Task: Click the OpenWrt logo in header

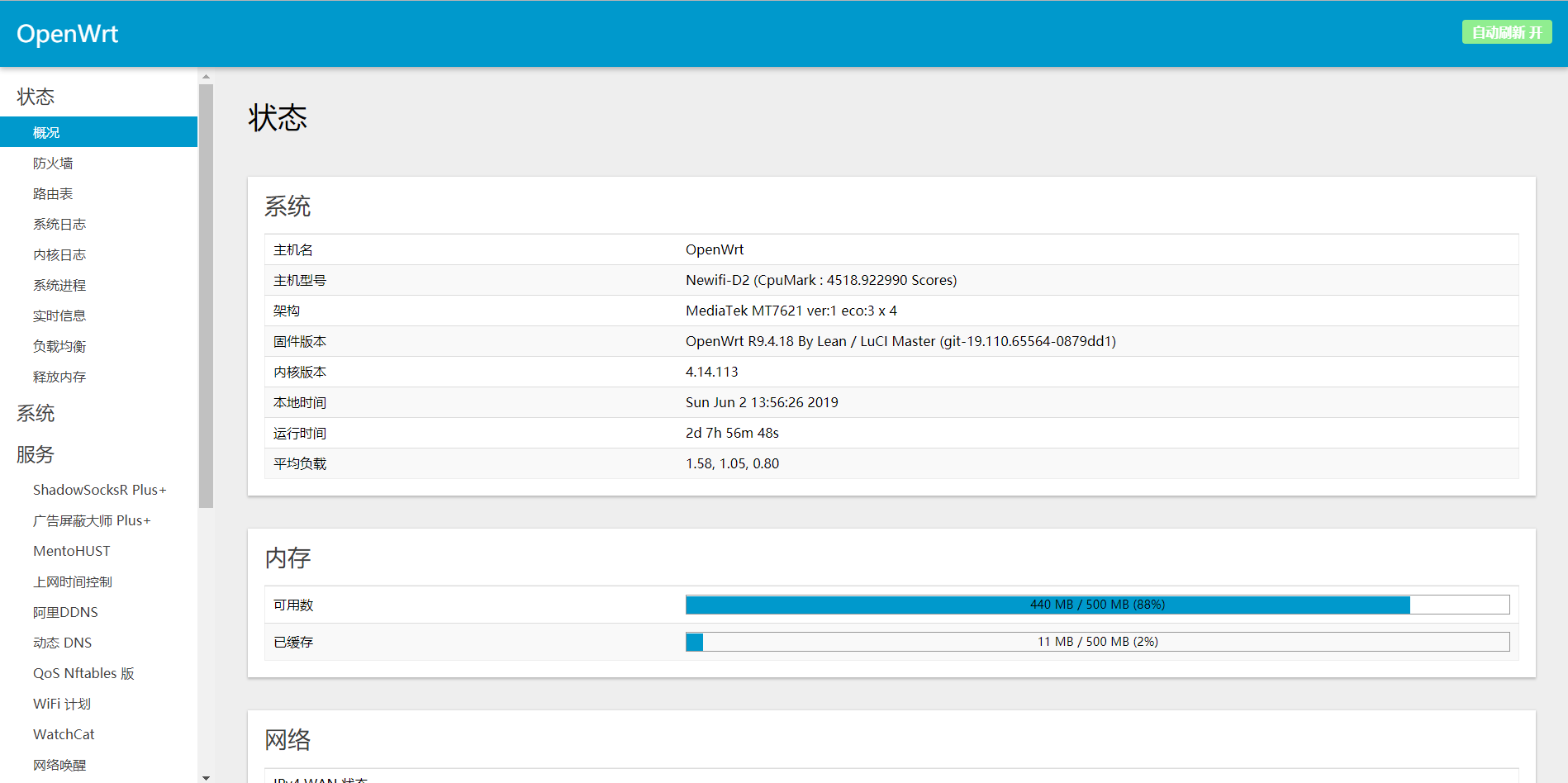Action: [x=68, y=34]
